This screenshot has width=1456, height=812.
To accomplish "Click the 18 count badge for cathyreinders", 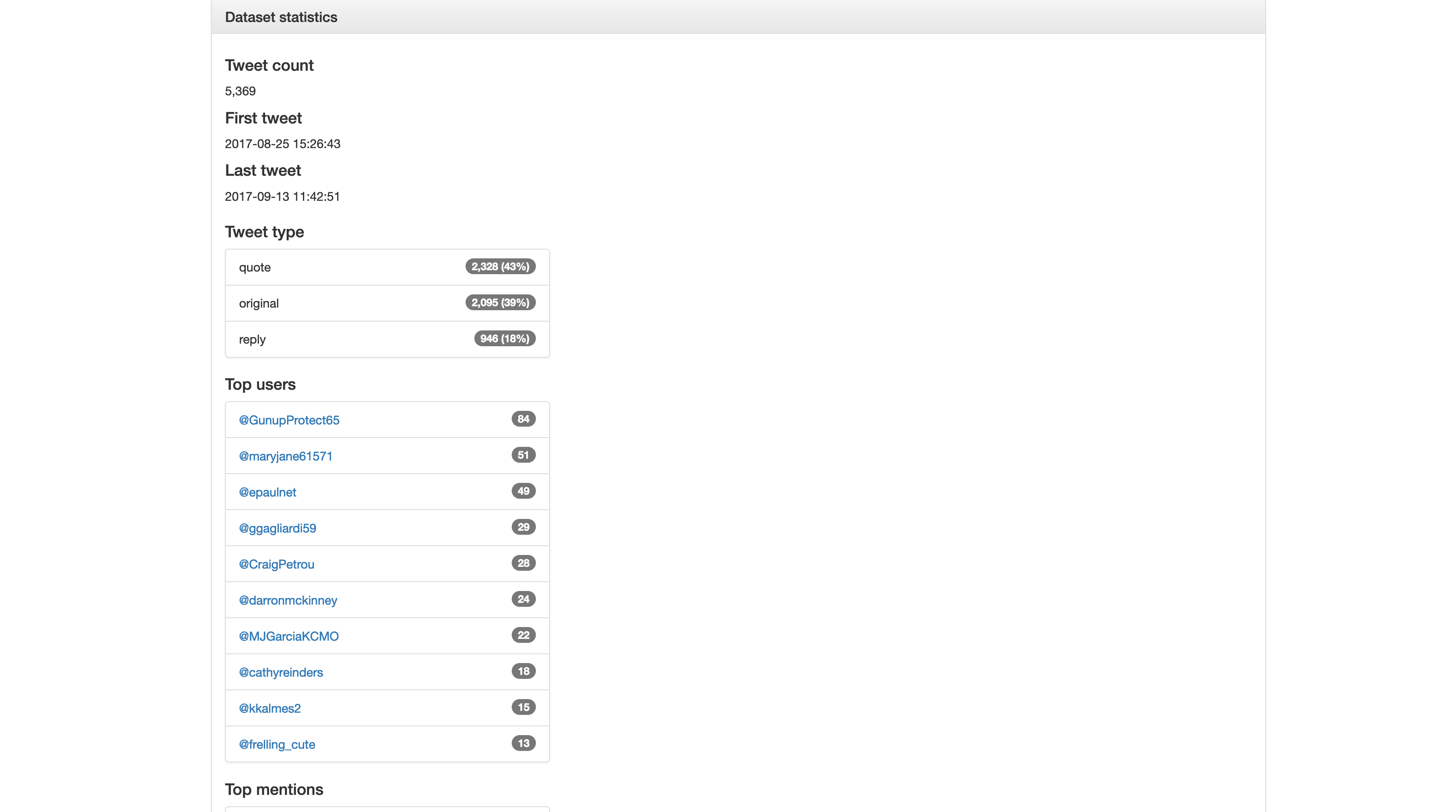I will click(524, 671).
